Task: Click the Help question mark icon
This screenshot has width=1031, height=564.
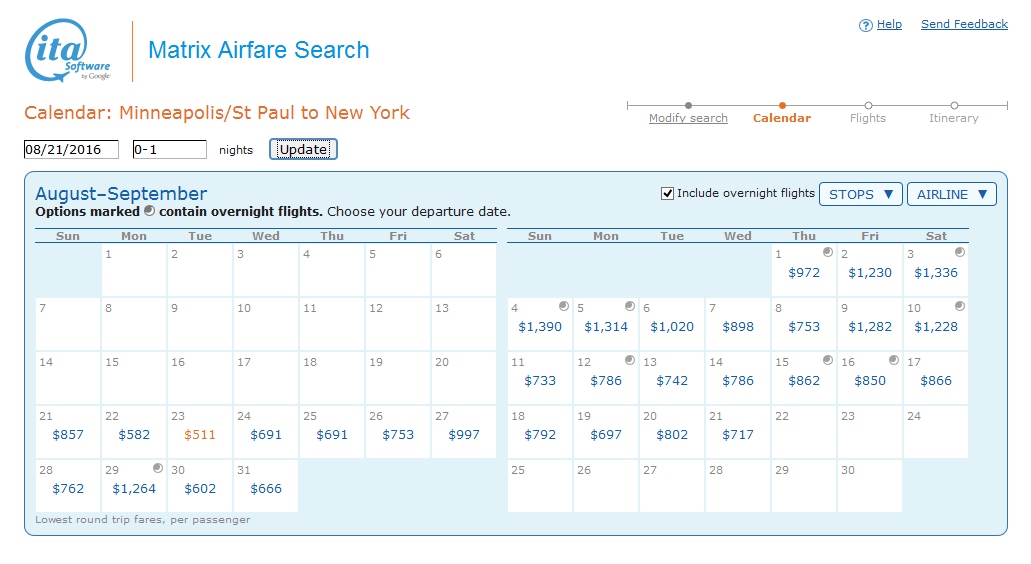Action: tap(866, 25)
